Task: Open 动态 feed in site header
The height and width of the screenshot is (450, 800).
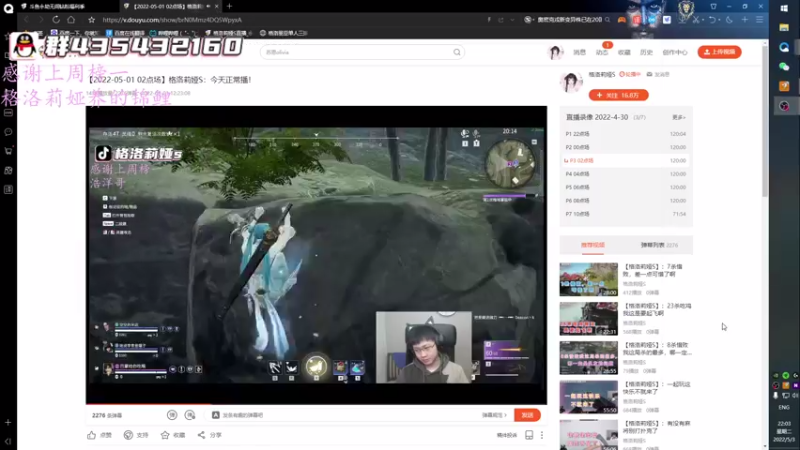Action: pos(602,52)
